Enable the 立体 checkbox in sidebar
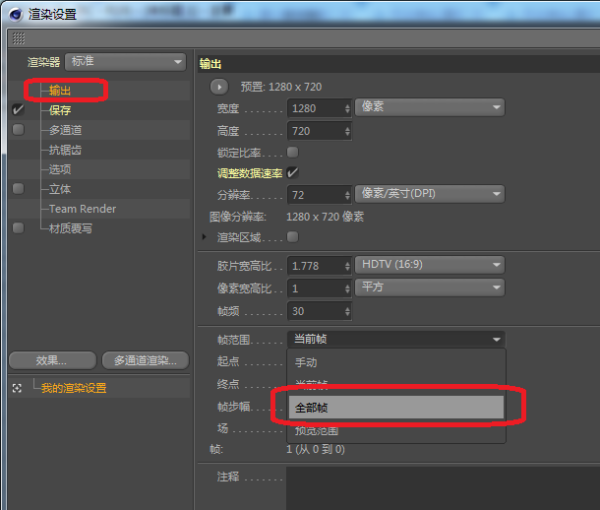 [x=18, y=189]
